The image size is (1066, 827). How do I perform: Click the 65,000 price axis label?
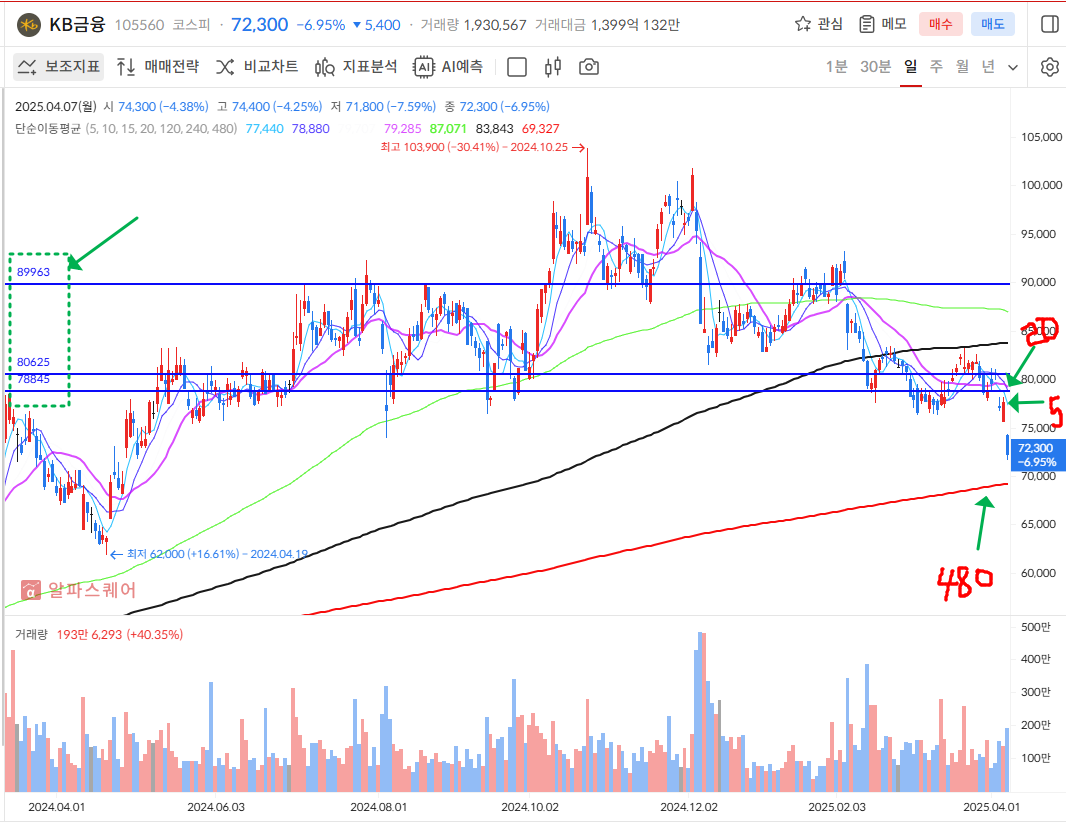[1038, 524]
